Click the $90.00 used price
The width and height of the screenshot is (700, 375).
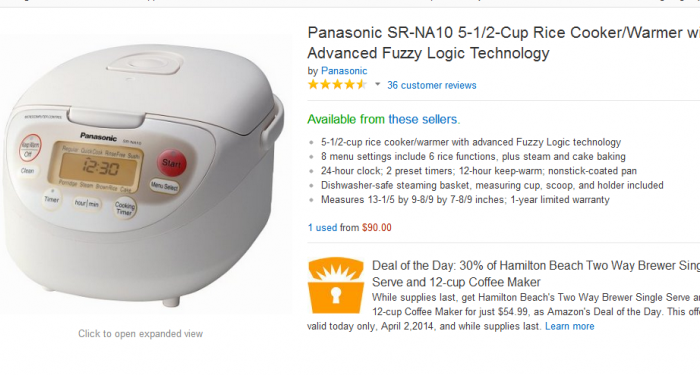(x=376, y=227)
